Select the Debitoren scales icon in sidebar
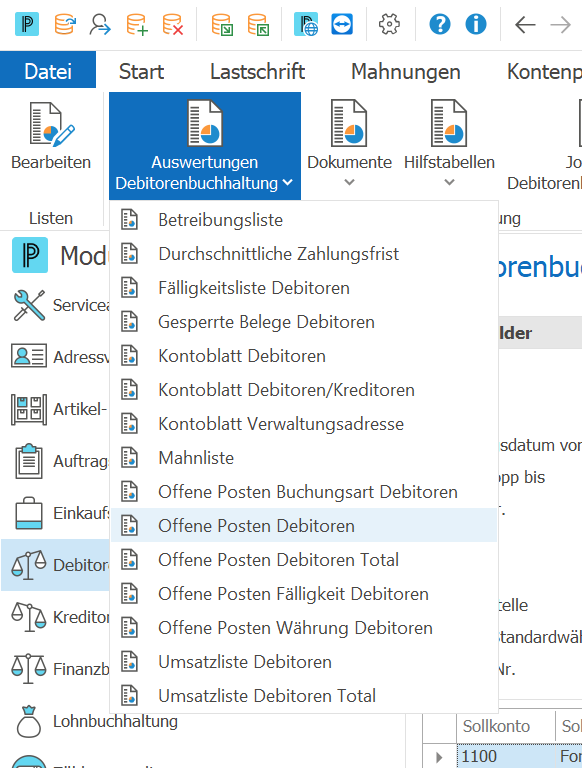 click(29, 565)
